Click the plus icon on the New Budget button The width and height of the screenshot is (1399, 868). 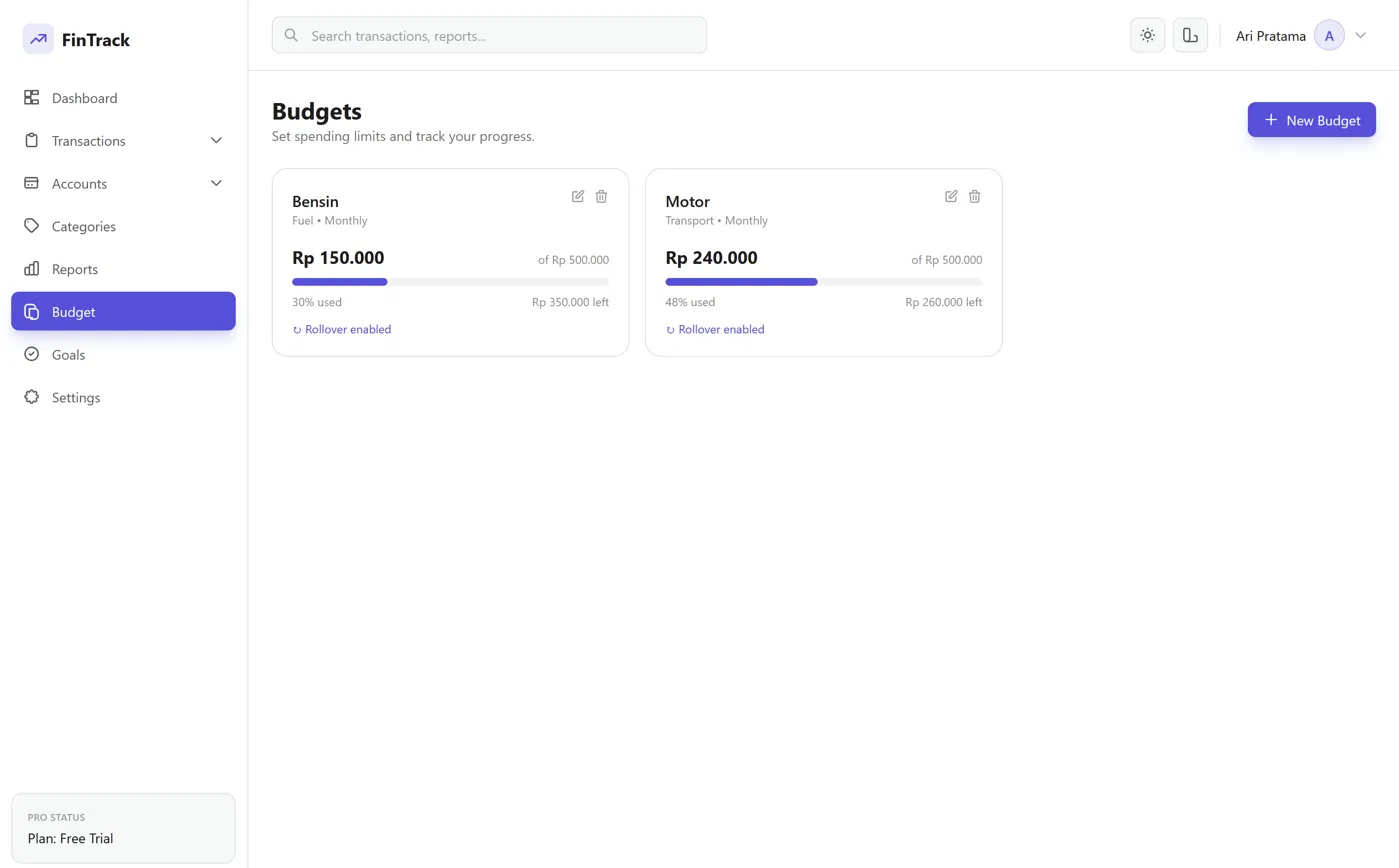1271,120
